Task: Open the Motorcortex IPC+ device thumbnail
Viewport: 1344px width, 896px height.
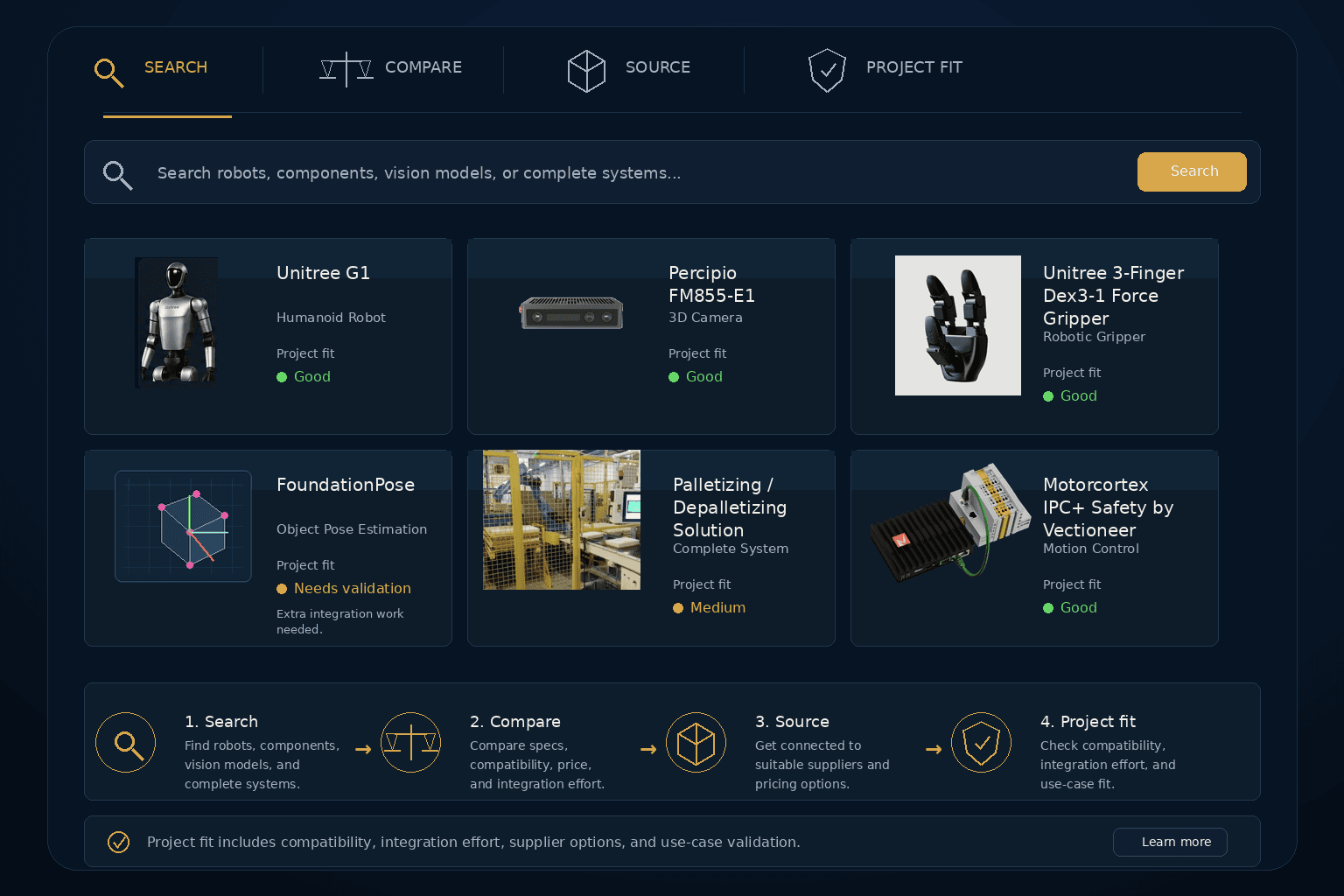Action: click(951, 523)
